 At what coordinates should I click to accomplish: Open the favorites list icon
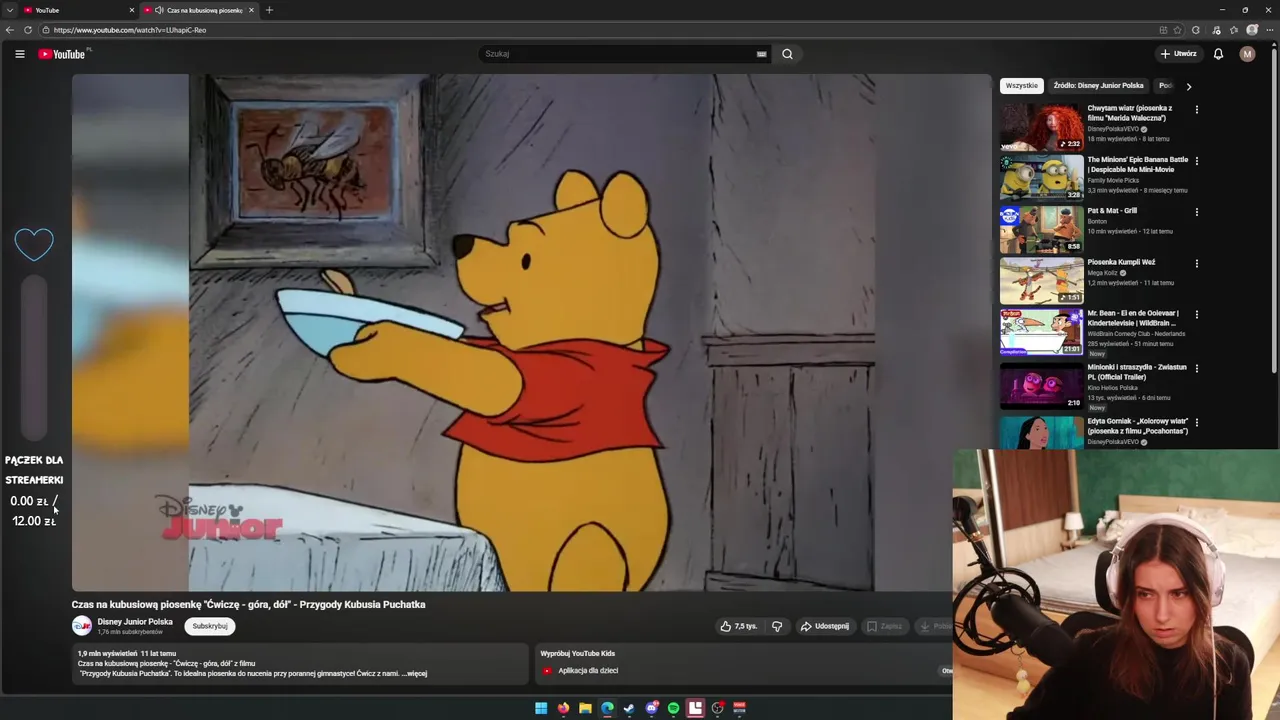tap(1234, 30)
